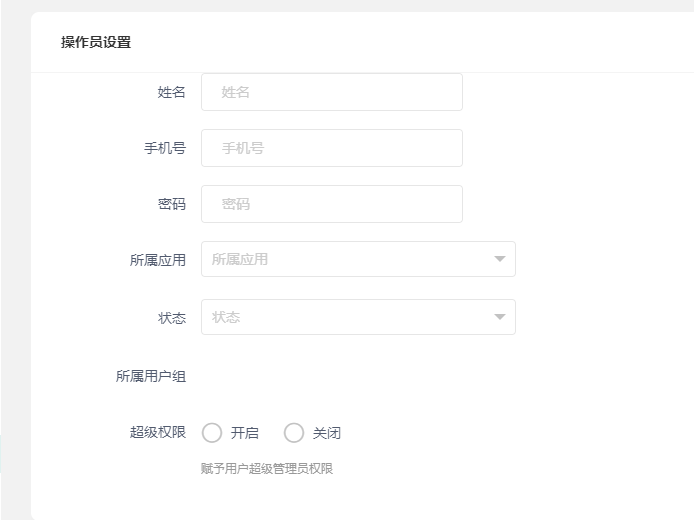Click the 开启 option text
Screen dimensions: 694x520
[x=245, y=433]
